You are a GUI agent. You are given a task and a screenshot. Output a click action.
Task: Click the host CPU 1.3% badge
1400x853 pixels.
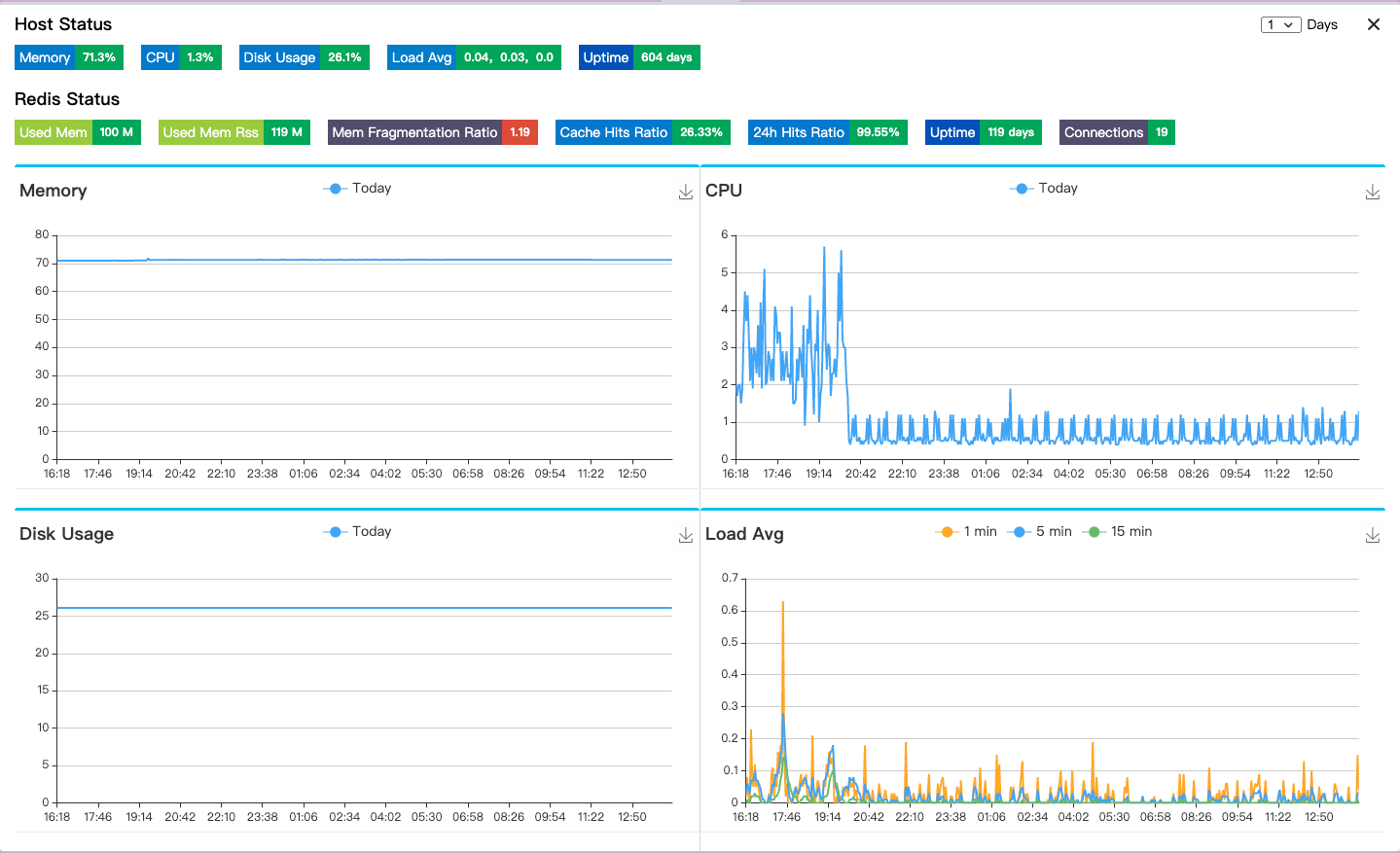[181, 57]
